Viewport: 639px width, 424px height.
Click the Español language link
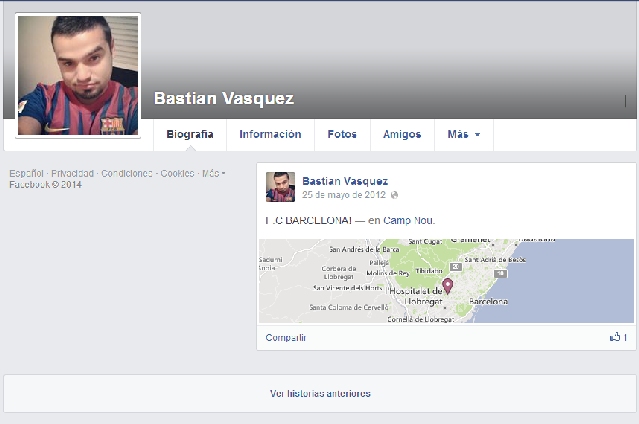click(x=26, y=173)
